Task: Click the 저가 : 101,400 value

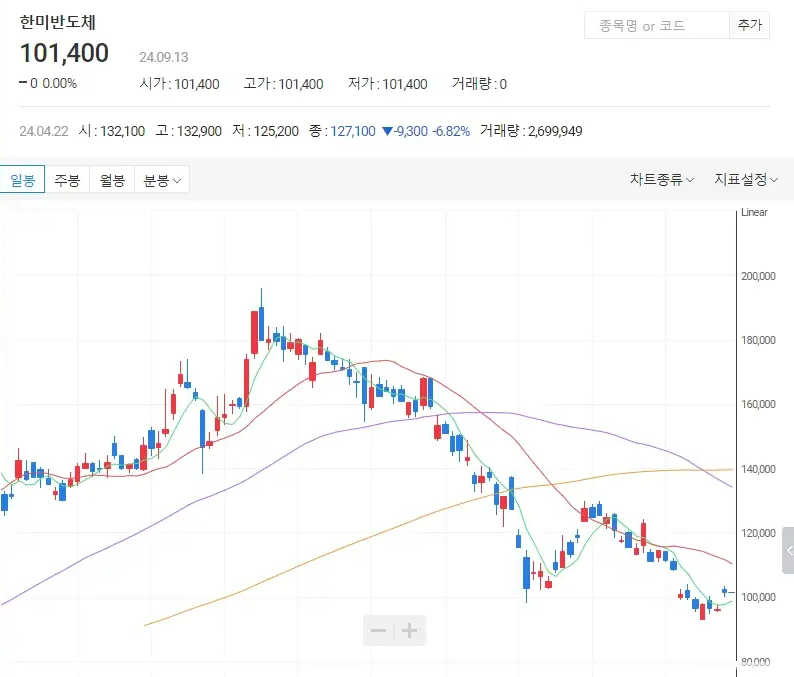Action: (388, 84)
